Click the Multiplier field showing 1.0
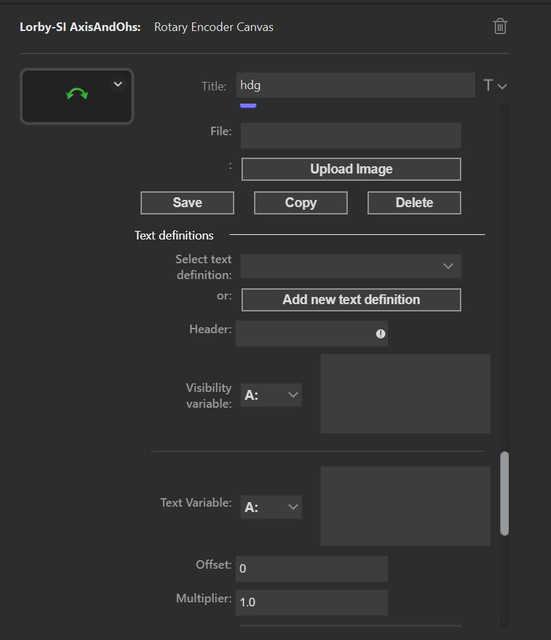This screenshot has width=551, height=640. (311, 602)
